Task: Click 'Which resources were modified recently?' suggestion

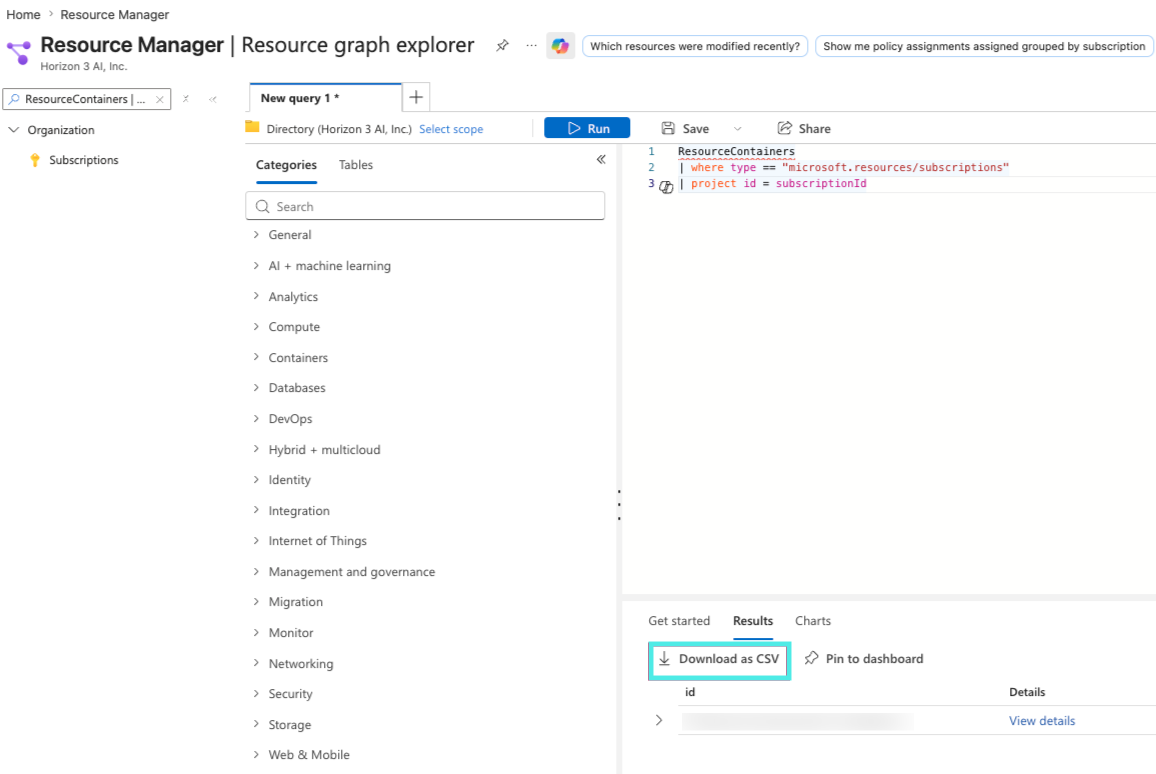Action: click(694, 46)
